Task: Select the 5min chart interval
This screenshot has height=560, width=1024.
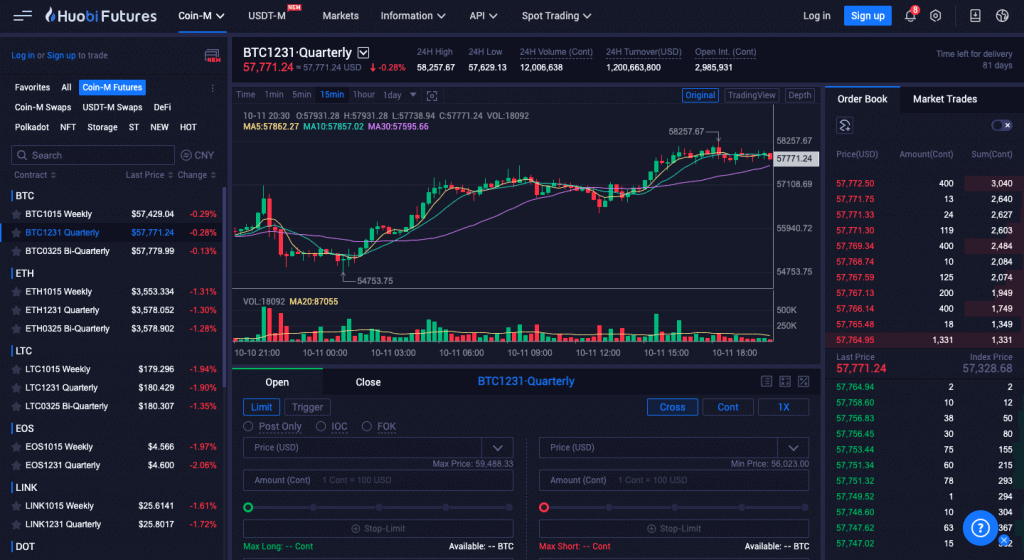Action: click(302, 95)
